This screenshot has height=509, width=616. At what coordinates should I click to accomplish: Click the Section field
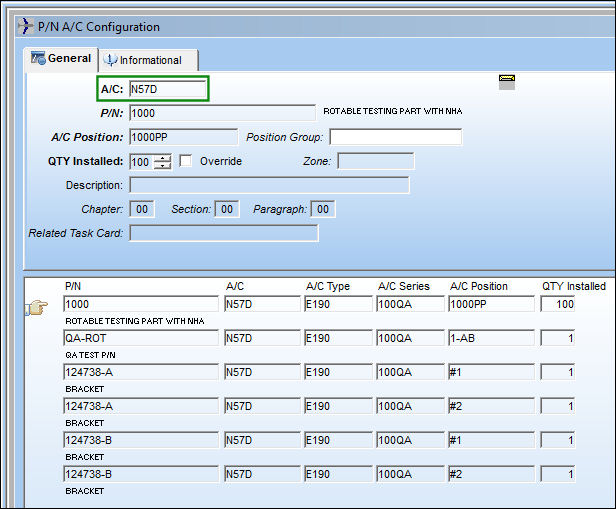pyautogui.click(x=227, y=209)
